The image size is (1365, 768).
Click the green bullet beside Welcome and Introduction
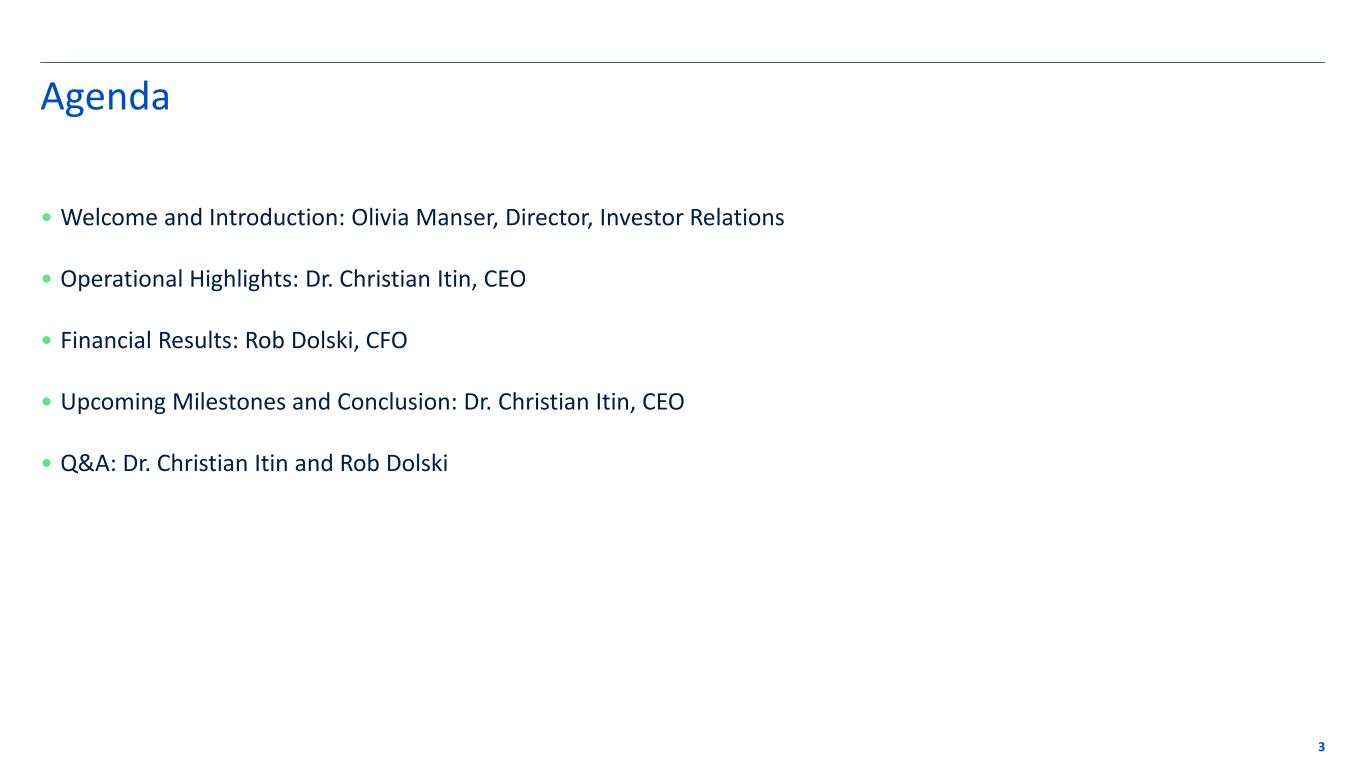[48, 218]
